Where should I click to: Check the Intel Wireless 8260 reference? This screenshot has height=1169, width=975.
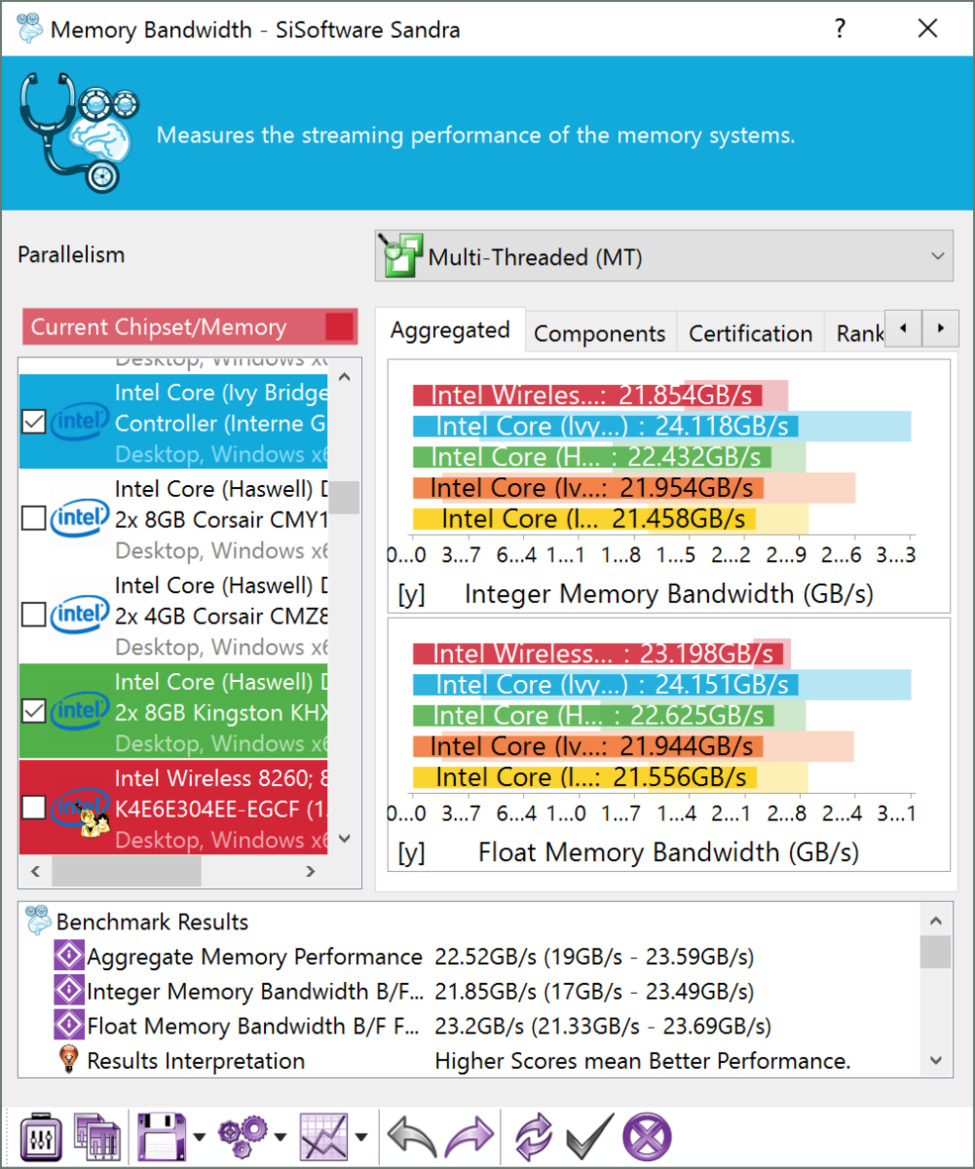(34, 807)
